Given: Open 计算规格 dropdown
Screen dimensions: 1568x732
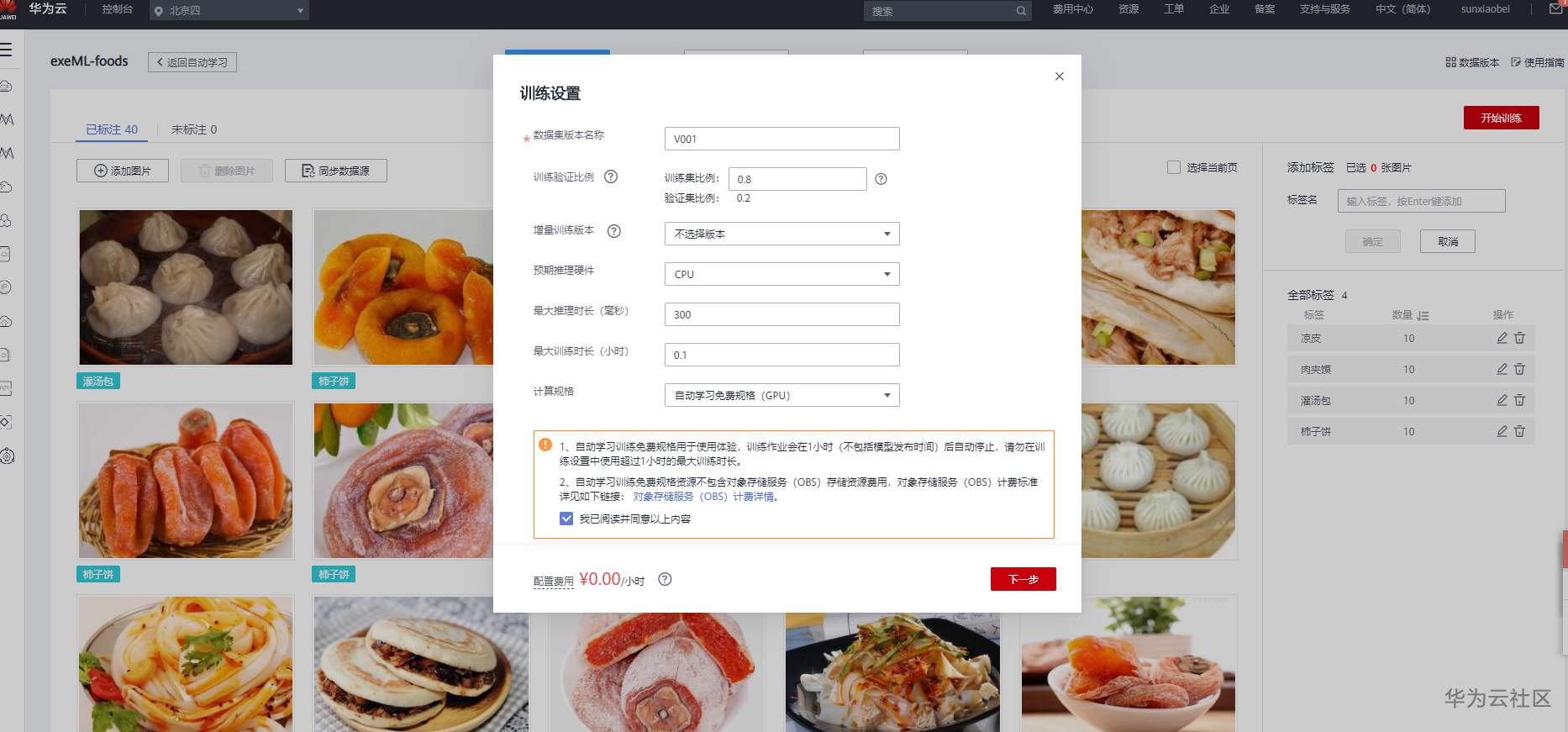Looking at the screenshot, I should (781, 395).
